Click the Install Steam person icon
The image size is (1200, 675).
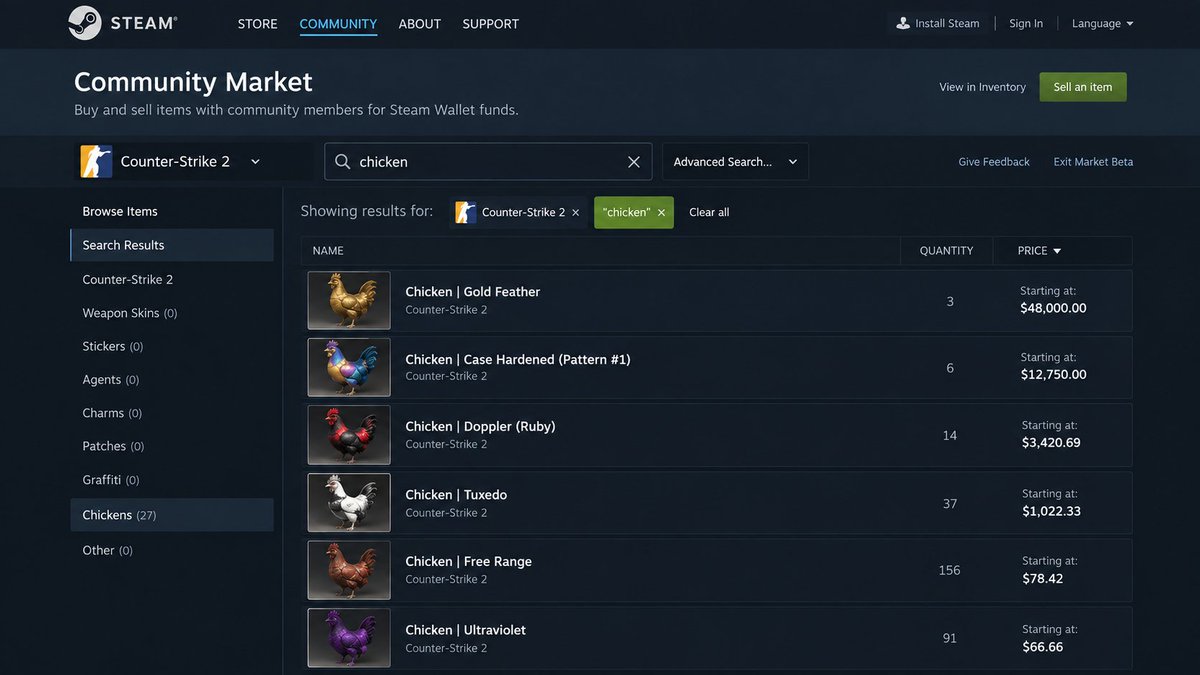point(903,23)
